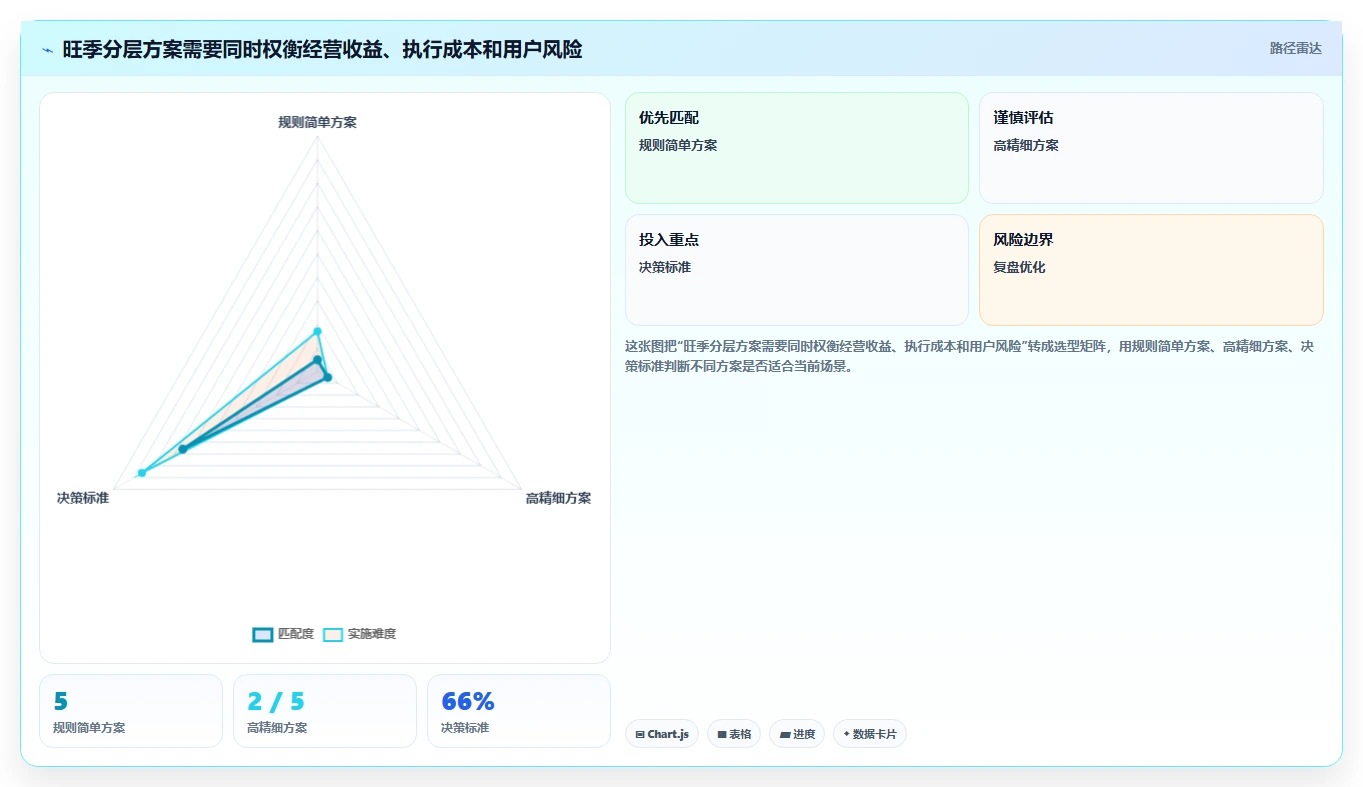Viewport: 1363px width, 787px height.
Task: Click the 实施难度 point on the top axis
Action: [317, 331]
